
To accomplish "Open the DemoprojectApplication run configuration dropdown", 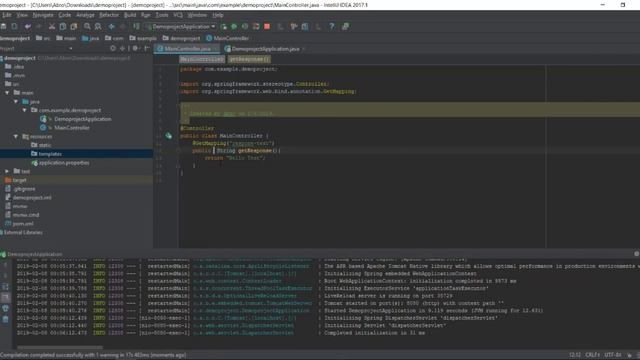I will click(x=181, y=27).
